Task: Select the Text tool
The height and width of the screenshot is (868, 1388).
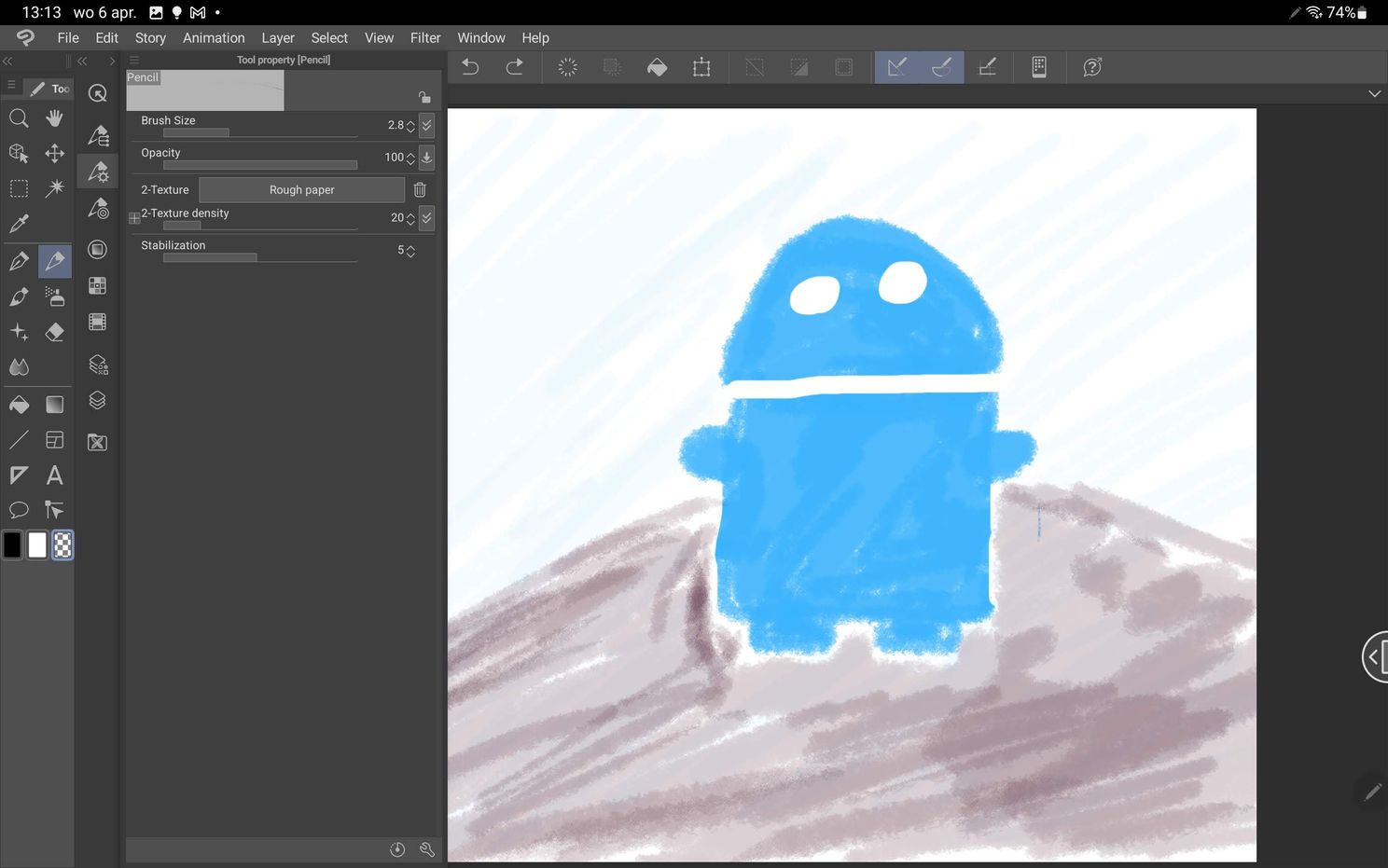Action: pos(55,475)
